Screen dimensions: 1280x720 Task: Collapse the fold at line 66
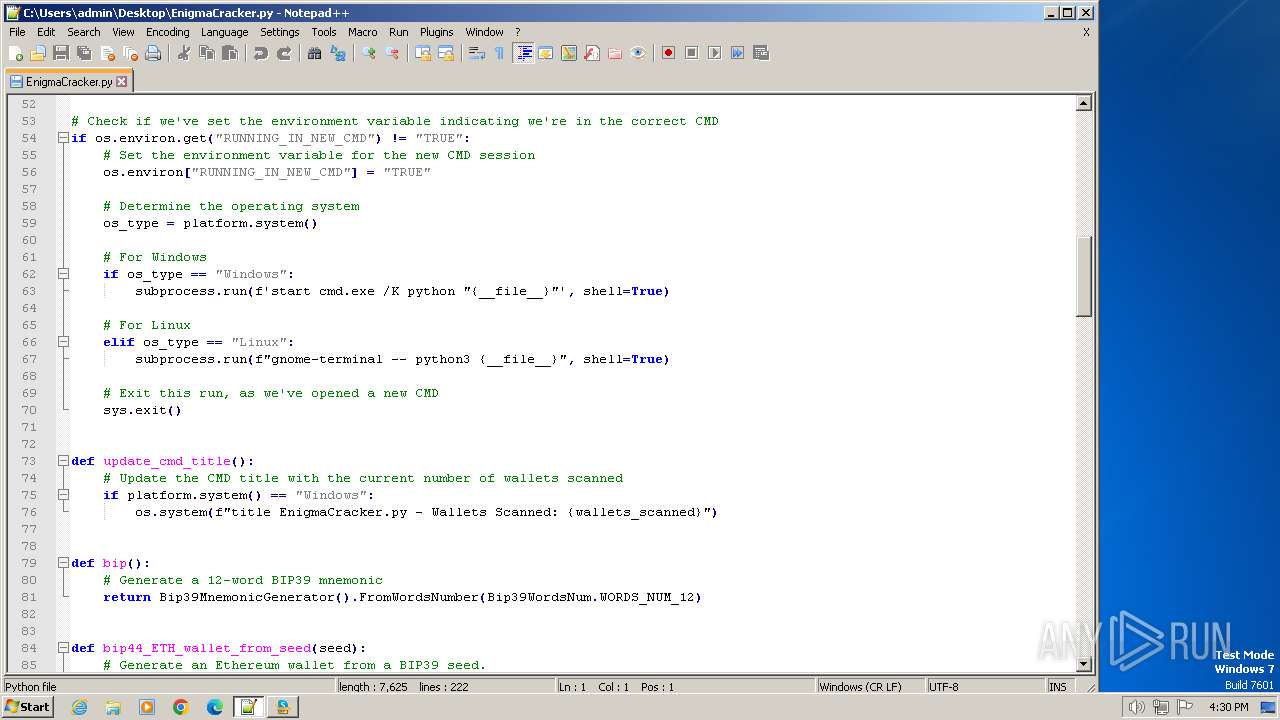point(63,342)
